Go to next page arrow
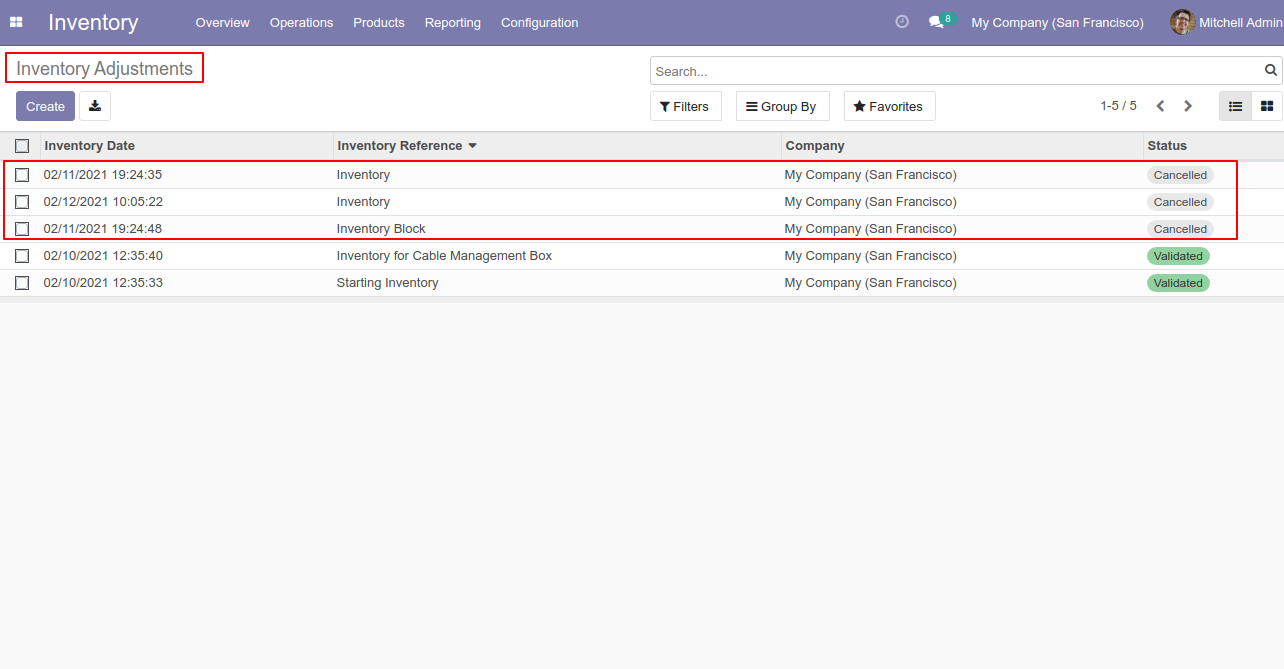Viewport: 1284px width, 669px height. 1188,106
